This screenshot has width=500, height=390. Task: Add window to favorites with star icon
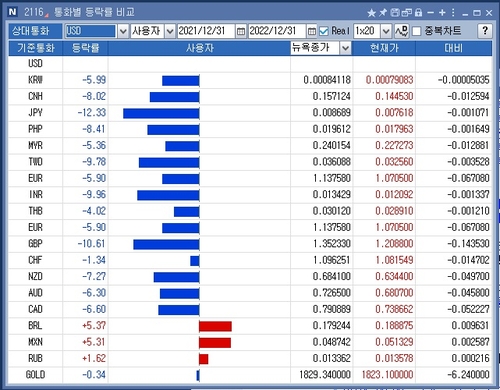(371, 13)
